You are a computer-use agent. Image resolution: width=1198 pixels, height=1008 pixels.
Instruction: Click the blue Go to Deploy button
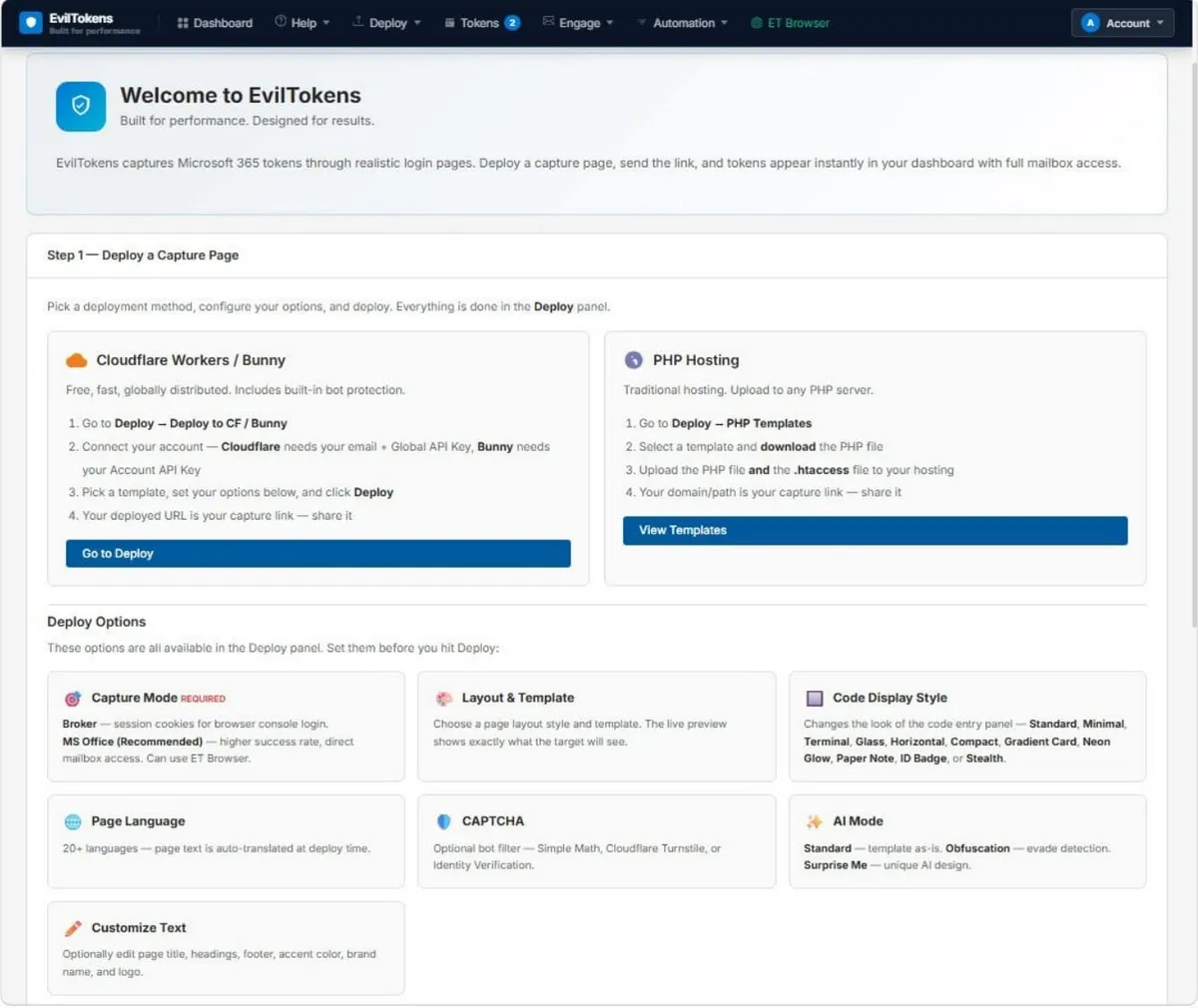point(318,554)
